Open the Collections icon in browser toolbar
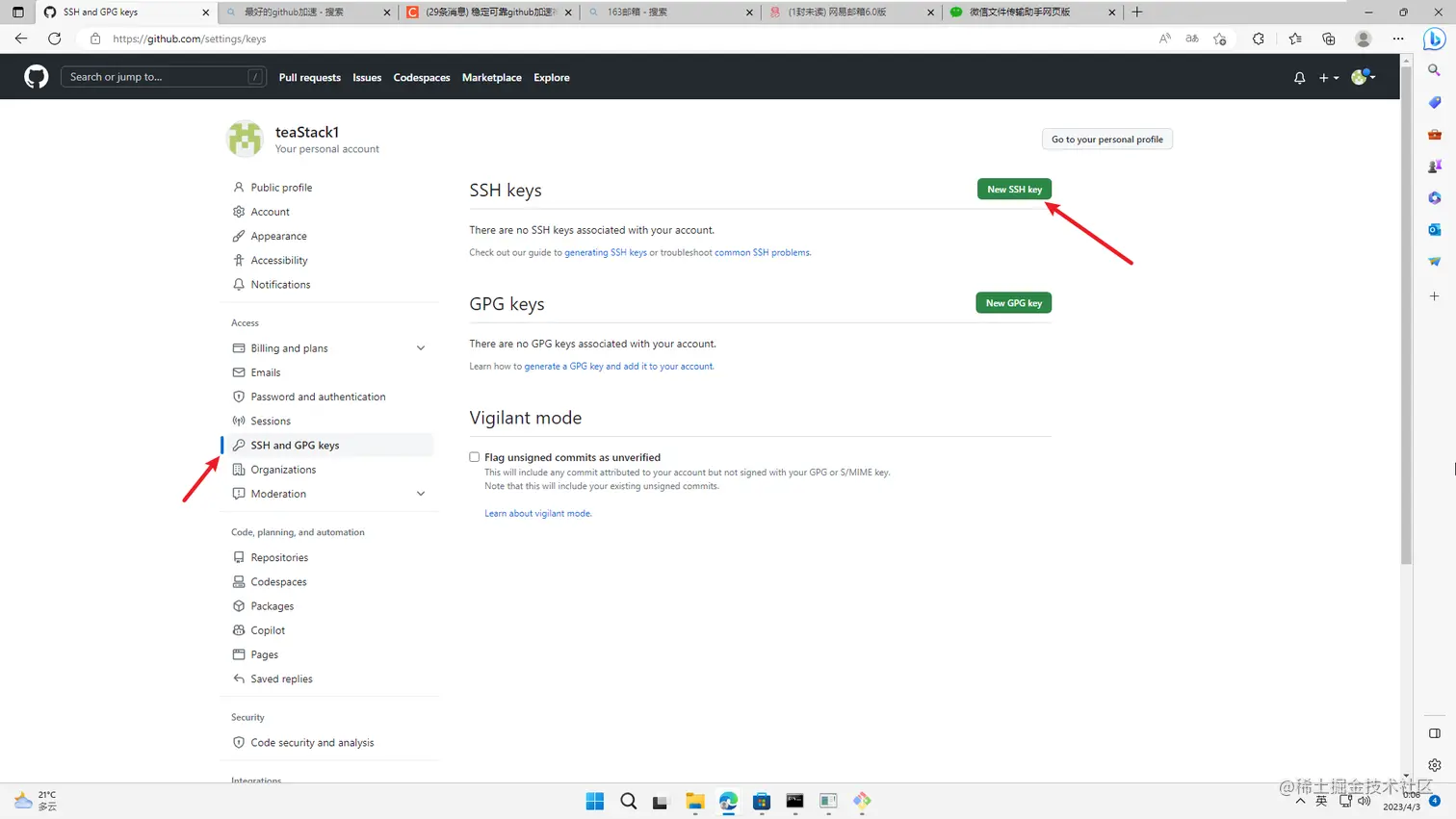1456x819 pixels. pyautogui.click(x=1329, y=38)
